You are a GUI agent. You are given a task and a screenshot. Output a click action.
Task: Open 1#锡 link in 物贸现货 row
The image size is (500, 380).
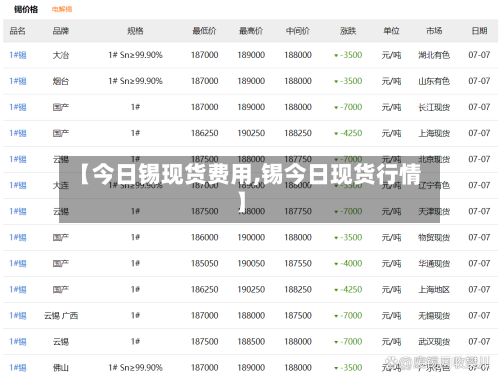[x=18, y=237]
